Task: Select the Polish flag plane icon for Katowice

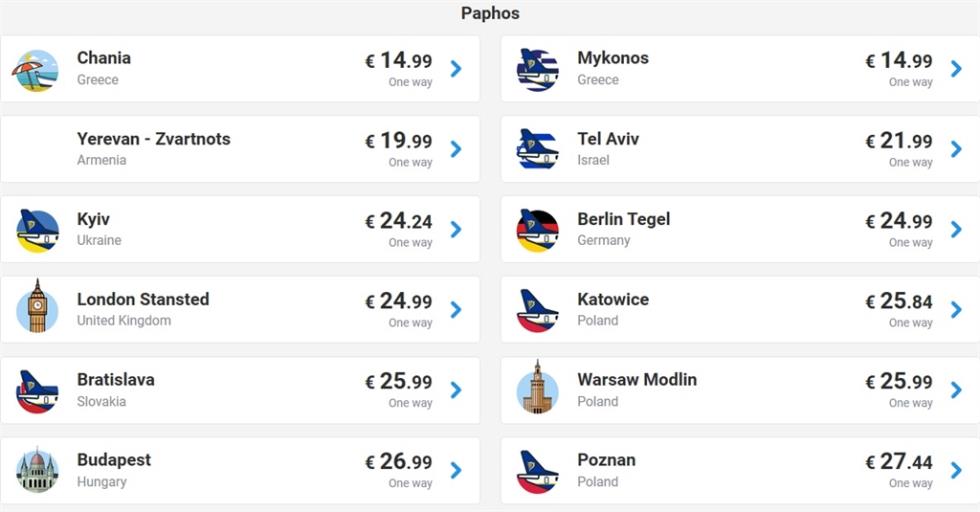Action: pos(538,311)
